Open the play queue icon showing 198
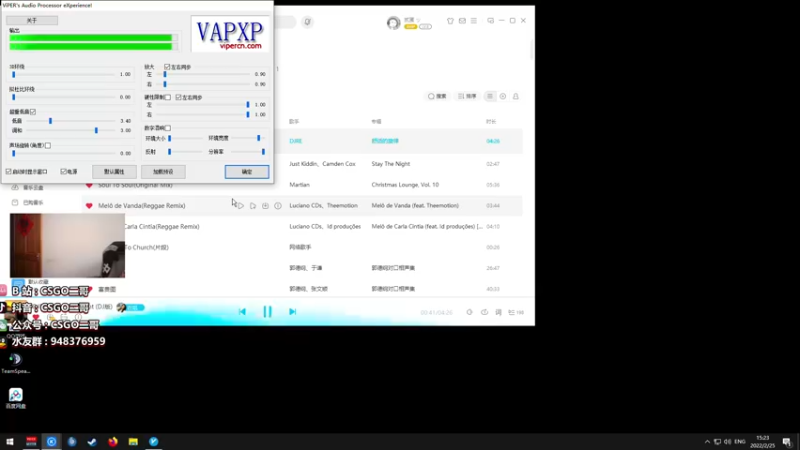Screen dimensions: 800x450 click(516, 312)
